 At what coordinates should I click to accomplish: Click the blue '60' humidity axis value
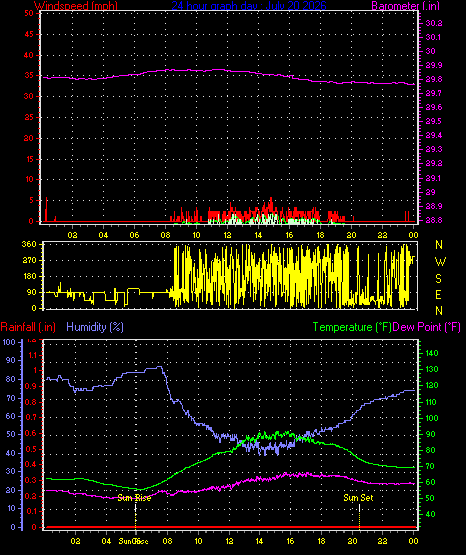tap(11, 416)
